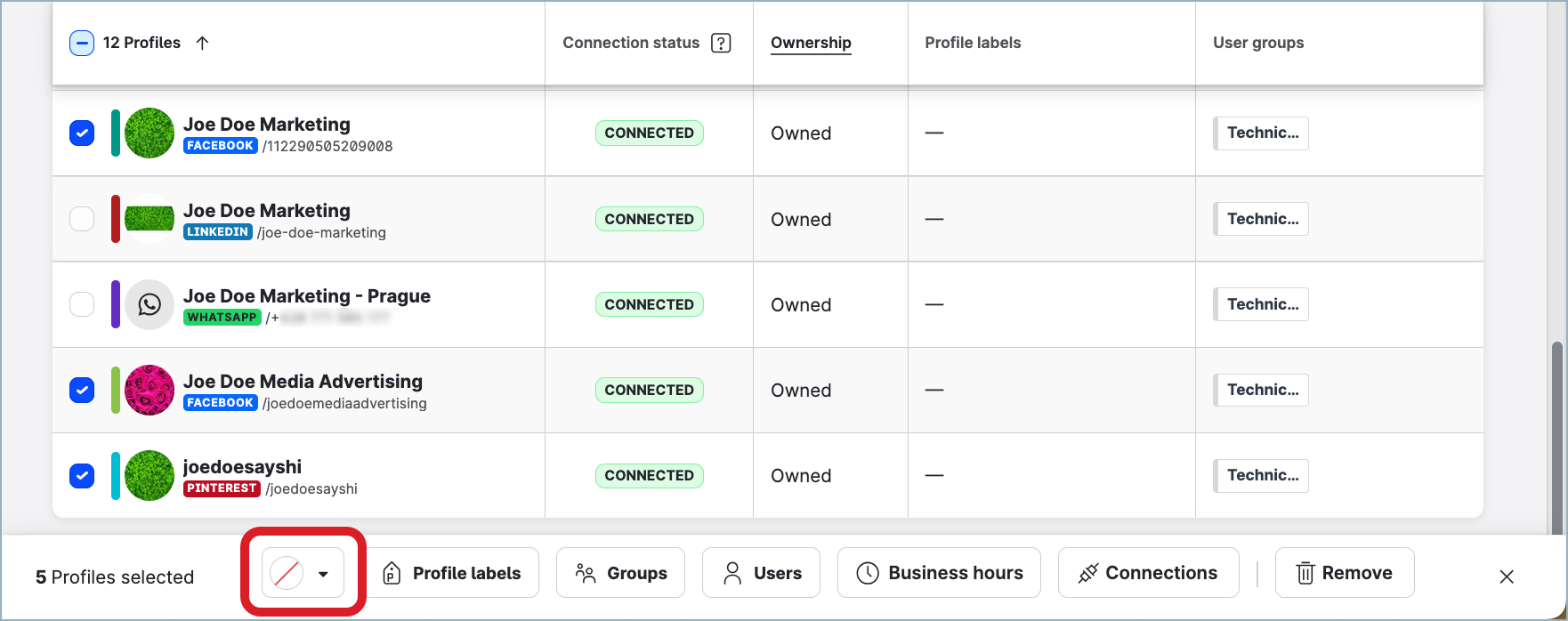This screenshot has width=1568, height=621.
Task: Click the pink roses avatar of Joe Doe Media Advertising
Action: click(150, 390)
